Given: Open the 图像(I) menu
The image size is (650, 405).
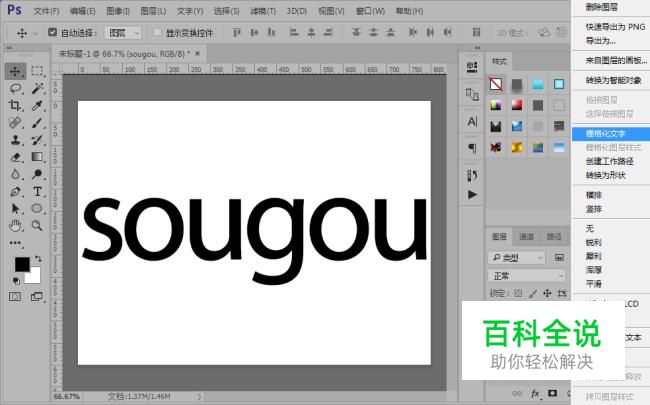Looking at the screenshot, I should coord(118,11).
